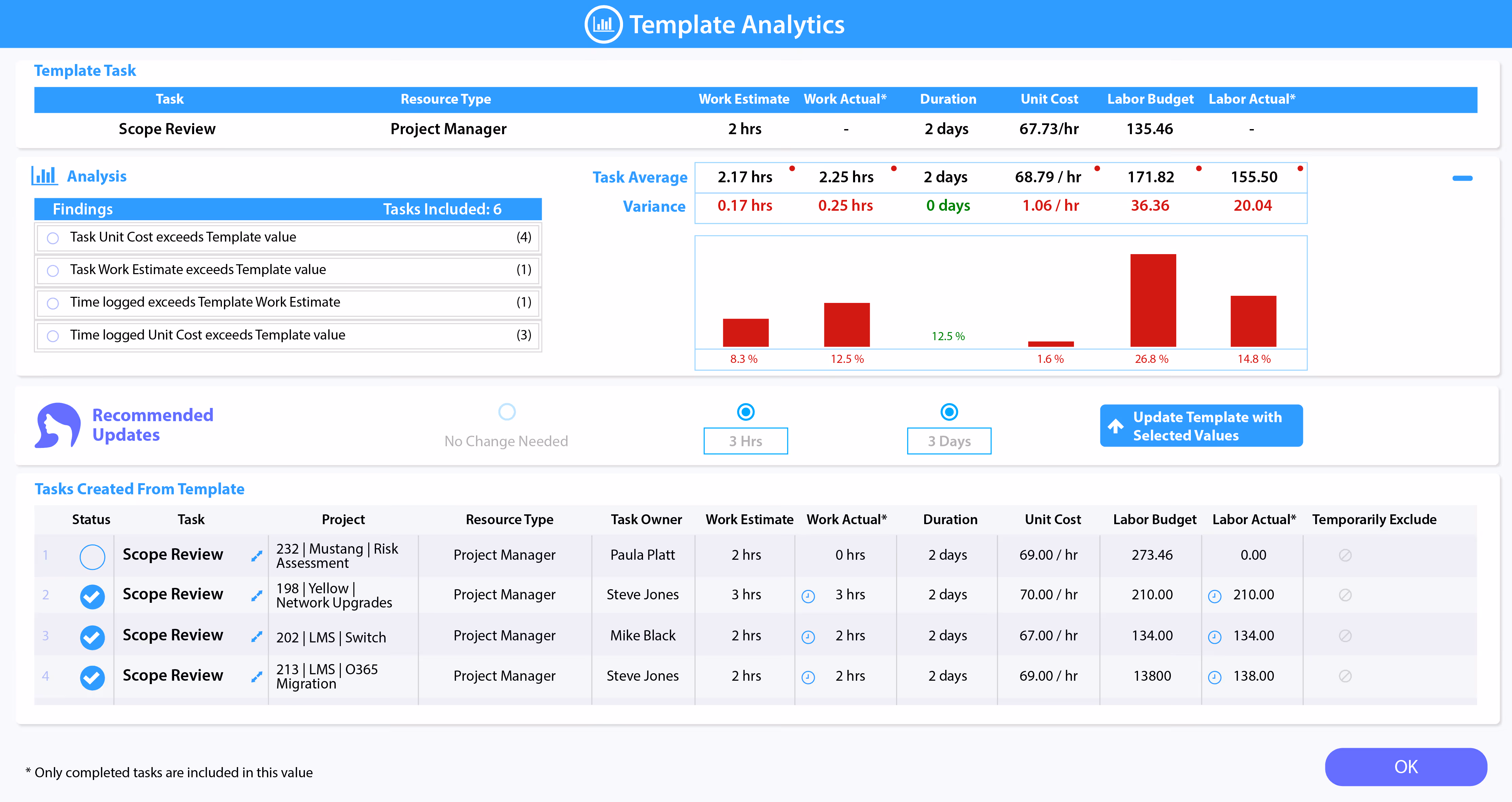
Task: Click the red dot next to 171.82 average
Action: coord(1198,168)
